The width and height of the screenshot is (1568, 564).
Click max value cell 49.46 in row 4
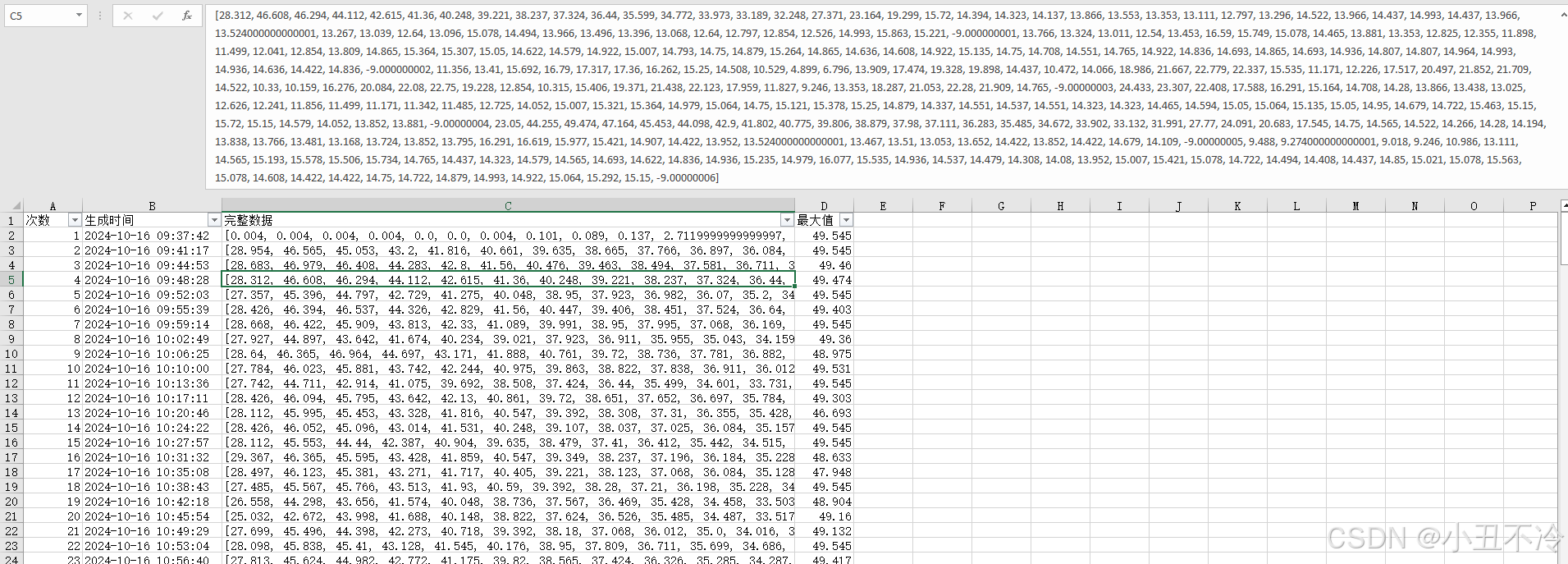tap(824, 265)
